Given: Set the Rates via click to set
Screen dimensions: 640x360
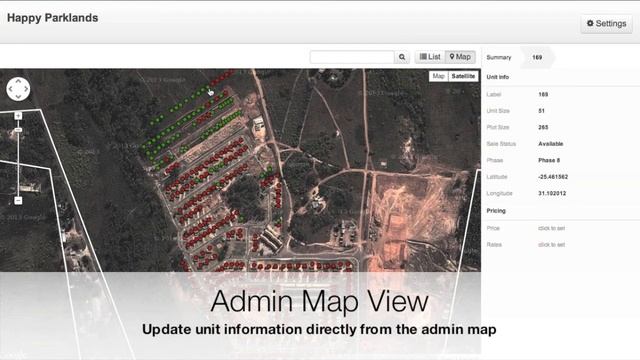Looking at the screenshot, I should [x=551, y=244].
